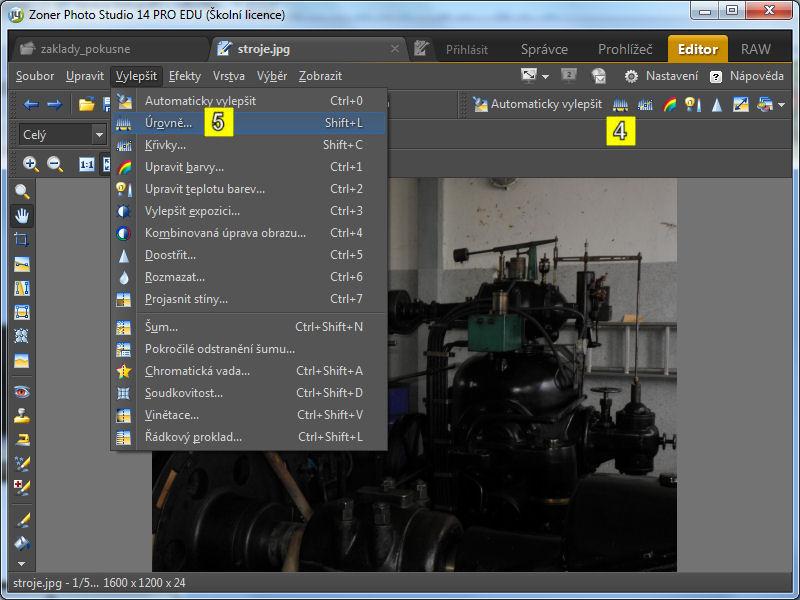Image resolution: width=800 pixels, height=600 pixels.
Task: Open the Celý zoom combo box
Action: point(62,135)
